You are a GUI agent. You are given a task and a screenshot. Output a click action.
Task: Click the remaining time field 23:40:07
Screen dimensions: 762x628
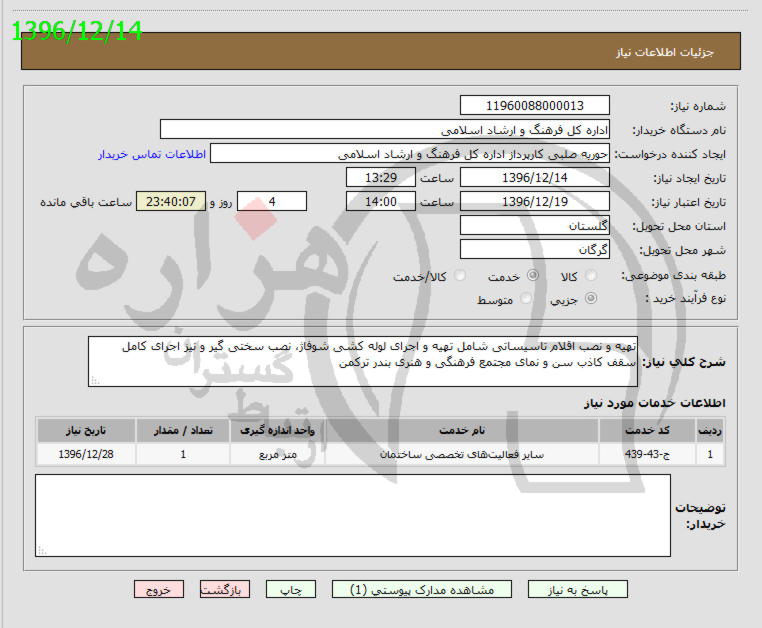[171, 201]
